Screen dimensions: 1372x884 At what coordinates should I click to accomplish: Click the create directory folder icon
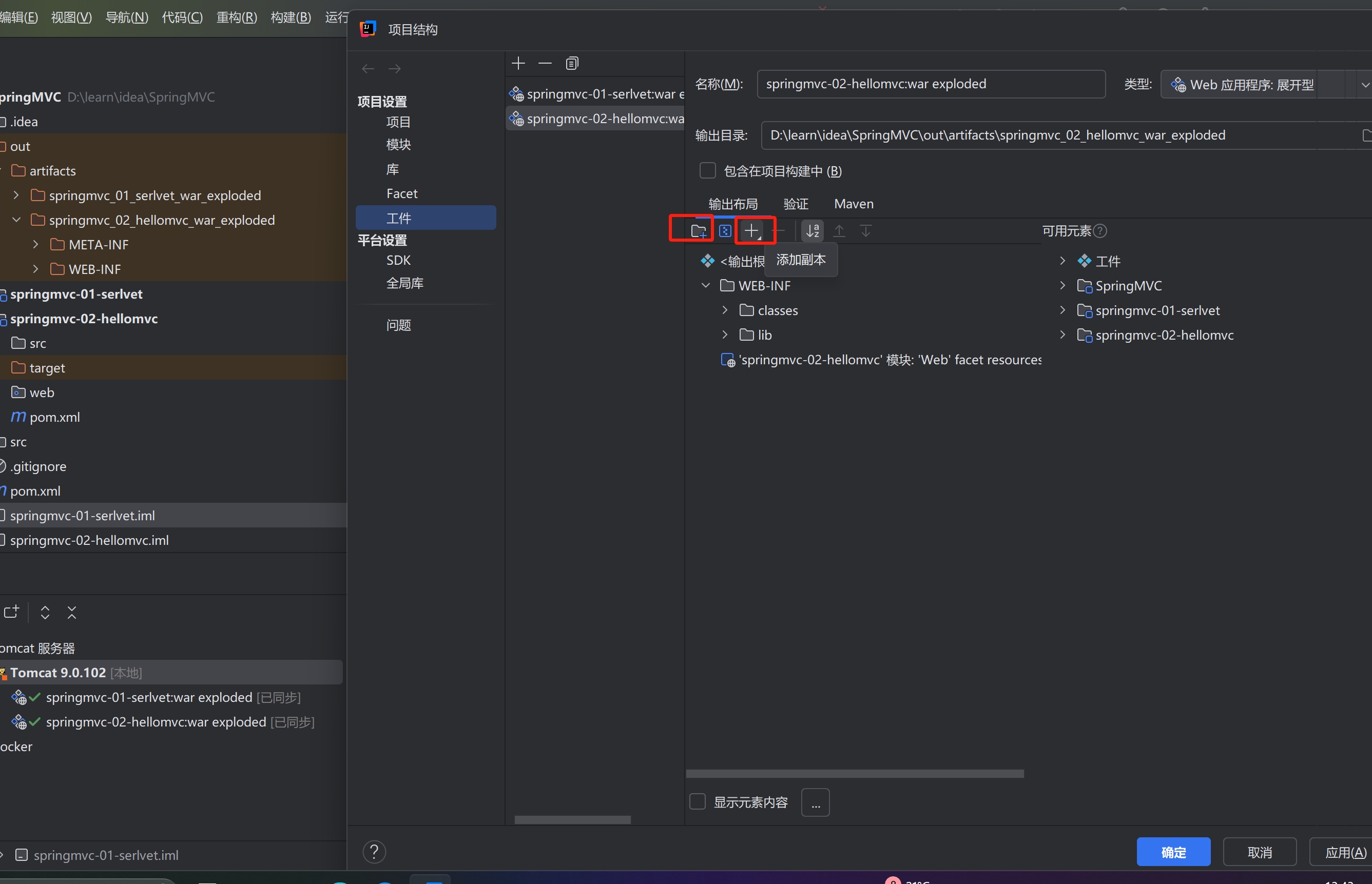click(x=698, y=231)
